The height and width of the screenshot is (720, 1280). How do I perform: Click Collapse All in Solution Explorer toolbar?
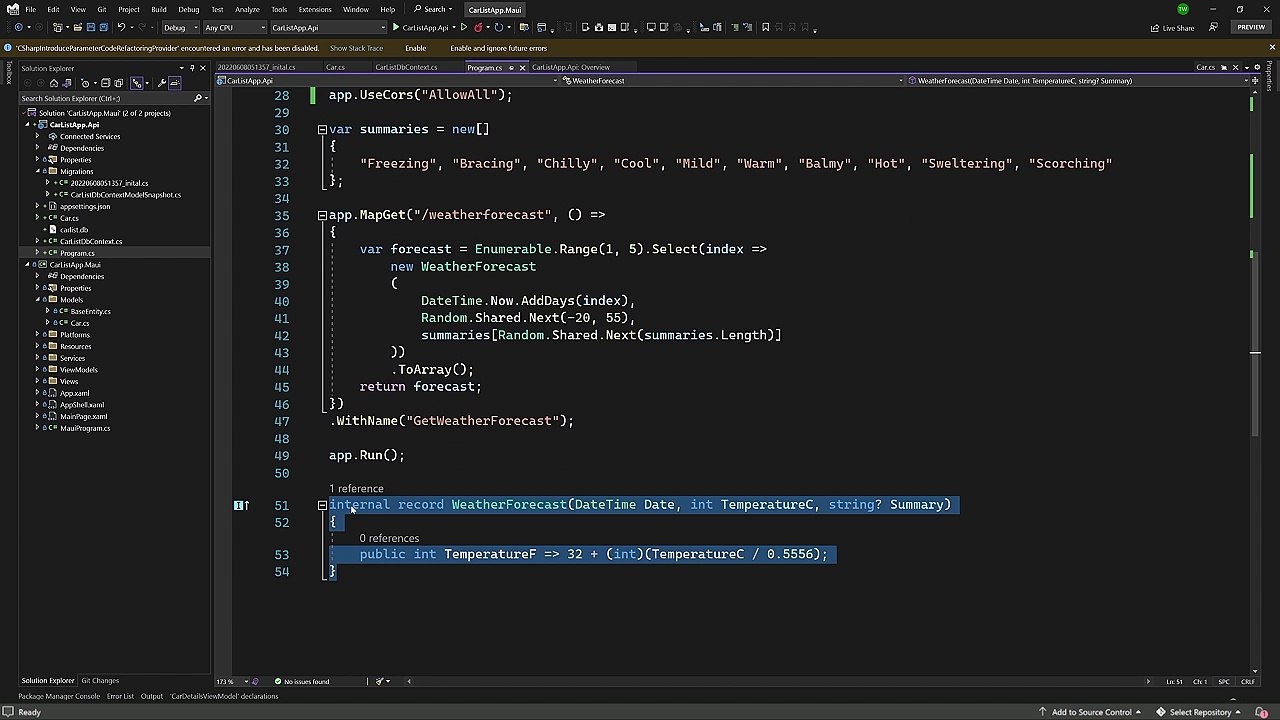[107, 83]
